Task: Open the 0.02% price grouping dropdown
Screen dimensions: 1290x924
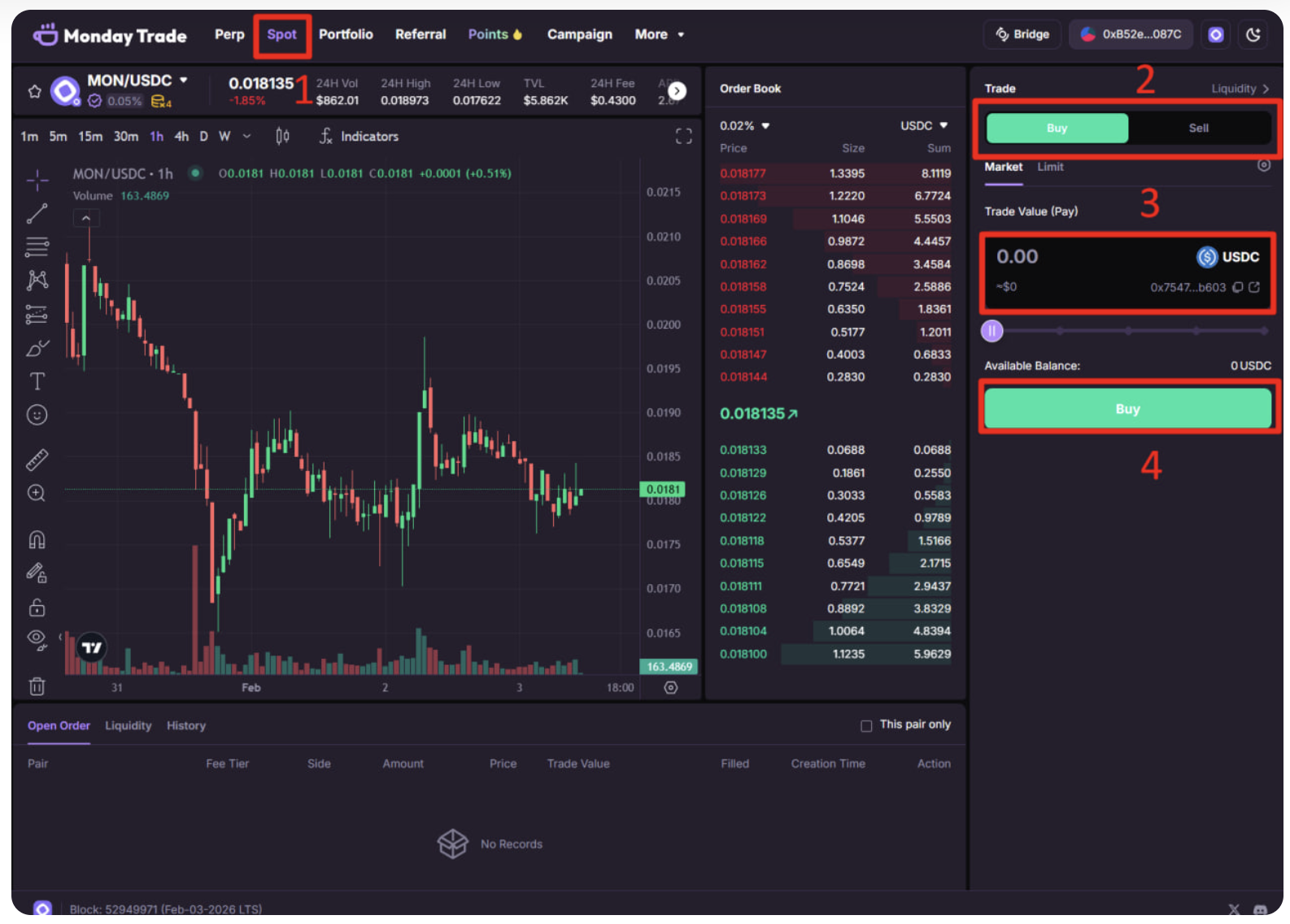Action: click(744, 125)
